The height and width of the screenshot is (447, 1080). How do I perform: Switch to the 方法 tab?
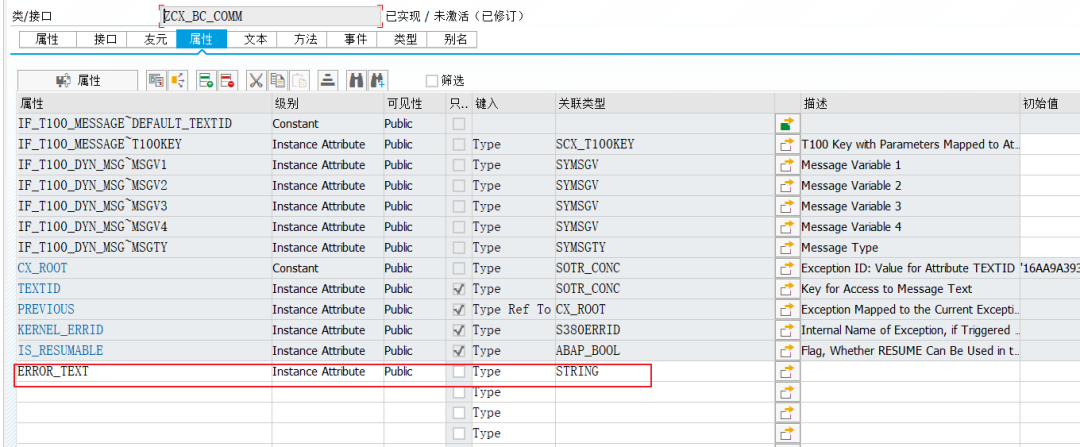(302, 40)
